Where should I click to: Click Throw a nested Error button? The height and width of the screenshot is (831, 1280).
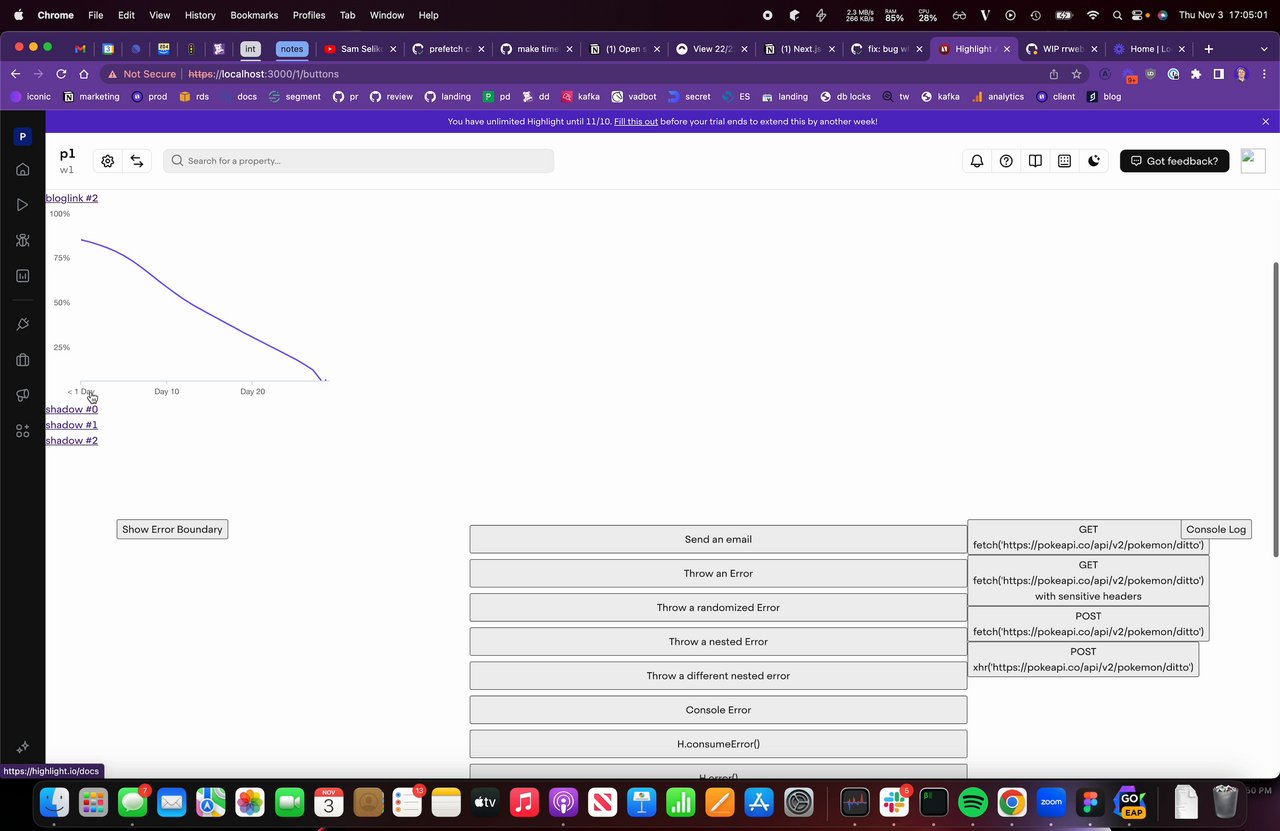coord(718,641)
